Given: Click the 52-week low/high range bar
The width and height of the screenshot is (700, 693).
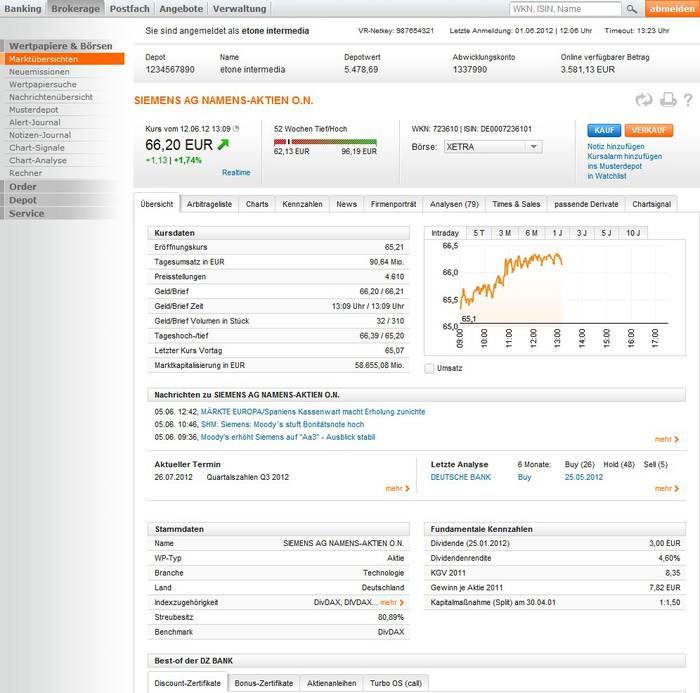Looking at the screenshot, I should [x=325, y=142].
